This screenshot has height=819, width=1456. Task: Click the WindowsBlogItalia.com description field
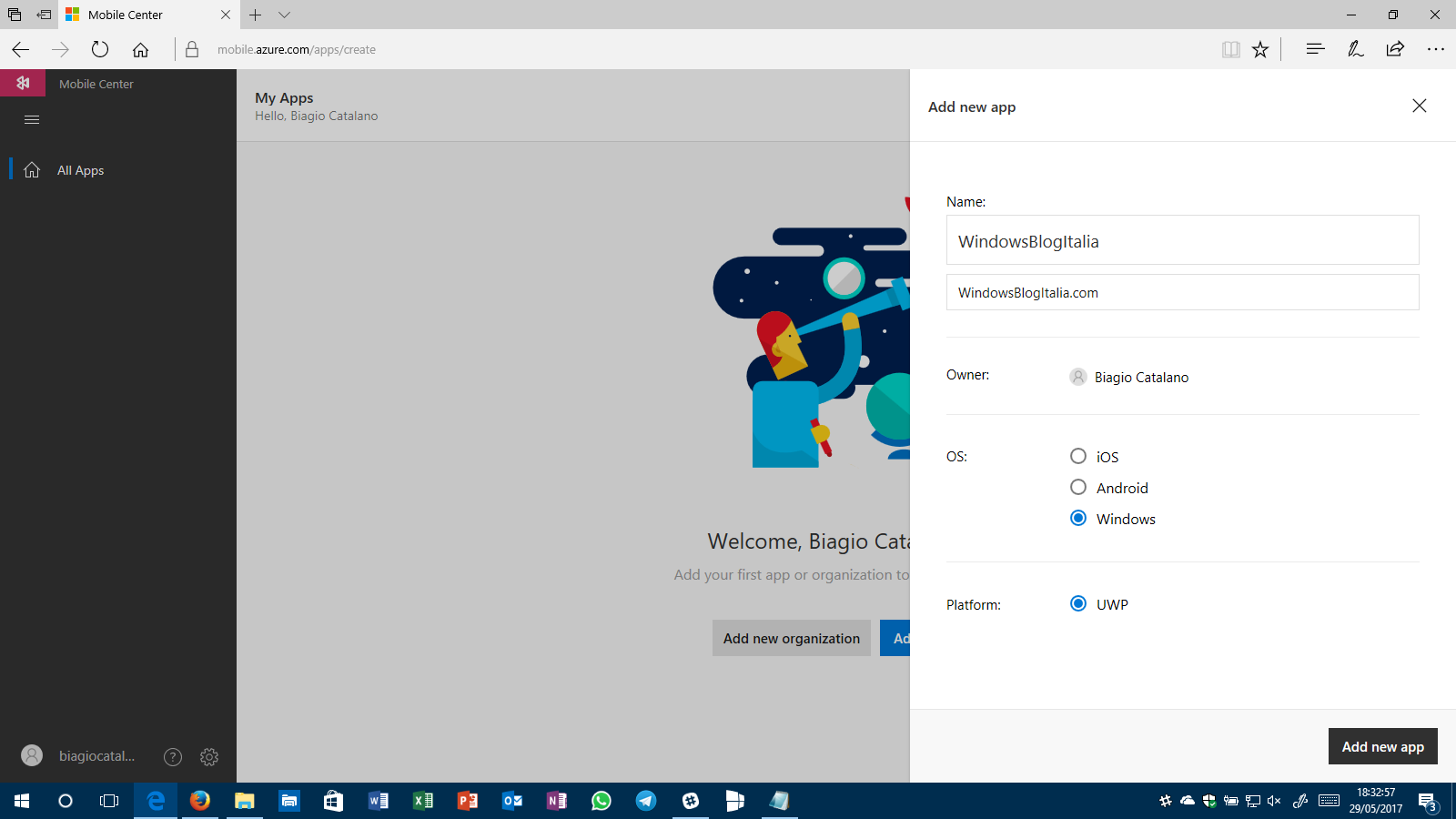click(x=1182, y=292)
